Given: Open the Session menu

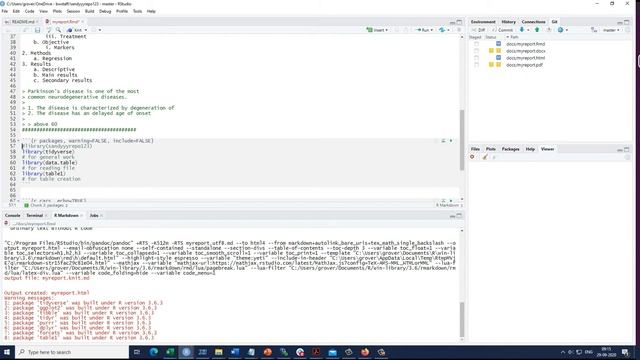Looking at the screenshot, I should click(73, 11).
